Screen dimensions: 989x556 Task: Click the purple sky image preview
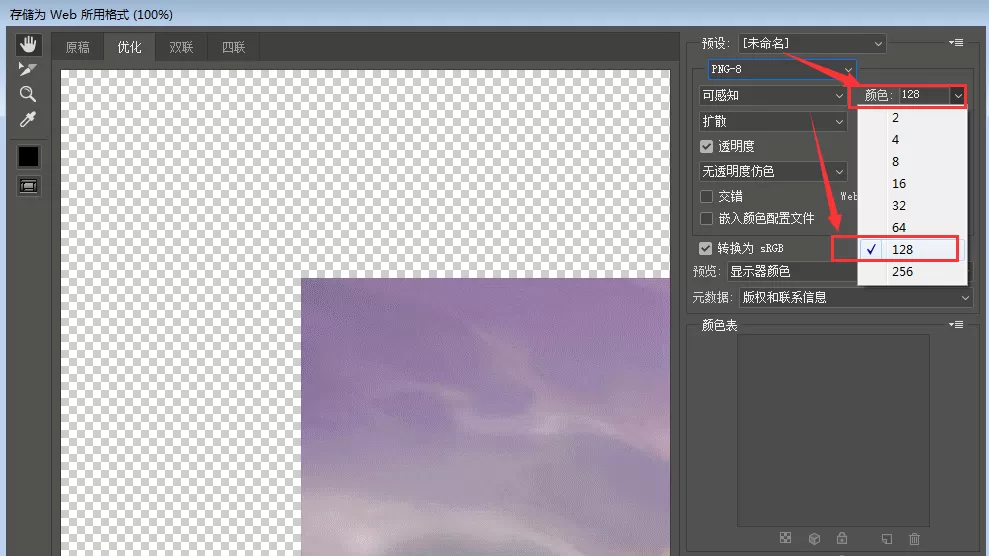pyautogui.click(x=486, y=417)
